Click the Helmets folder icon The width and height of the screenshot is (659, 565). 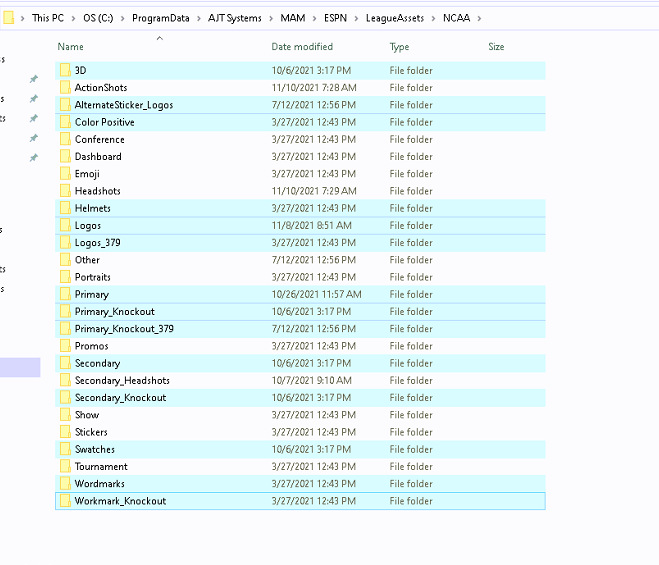(x=65, y=208)
